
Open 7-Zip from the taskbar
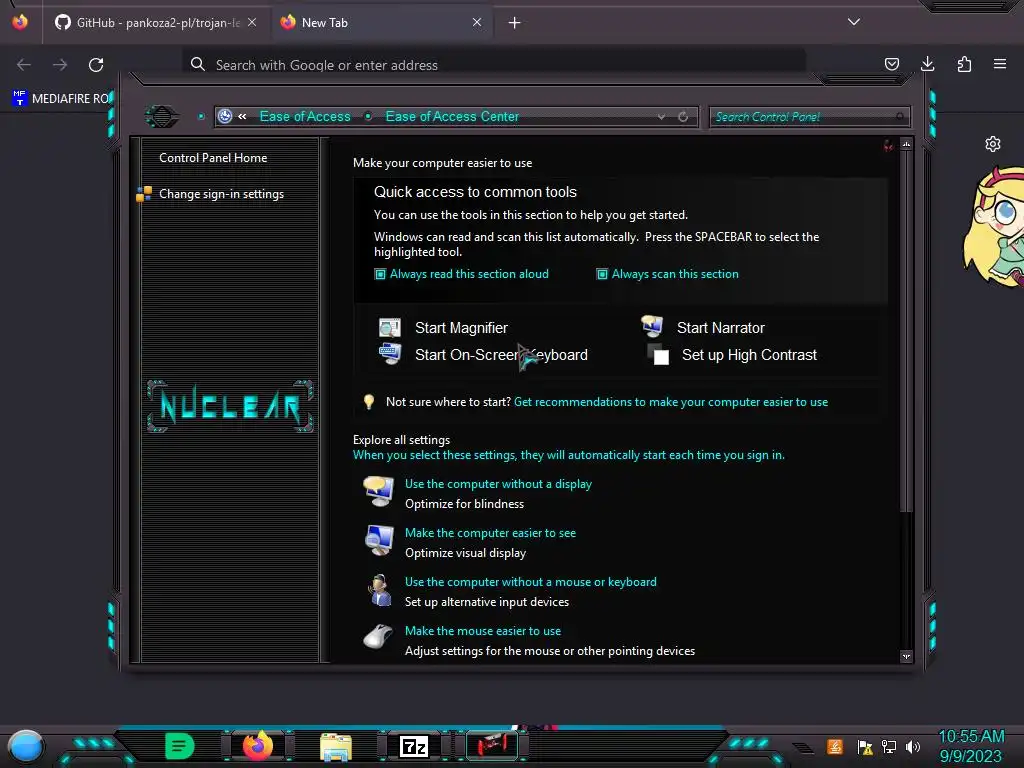[414, 746]
